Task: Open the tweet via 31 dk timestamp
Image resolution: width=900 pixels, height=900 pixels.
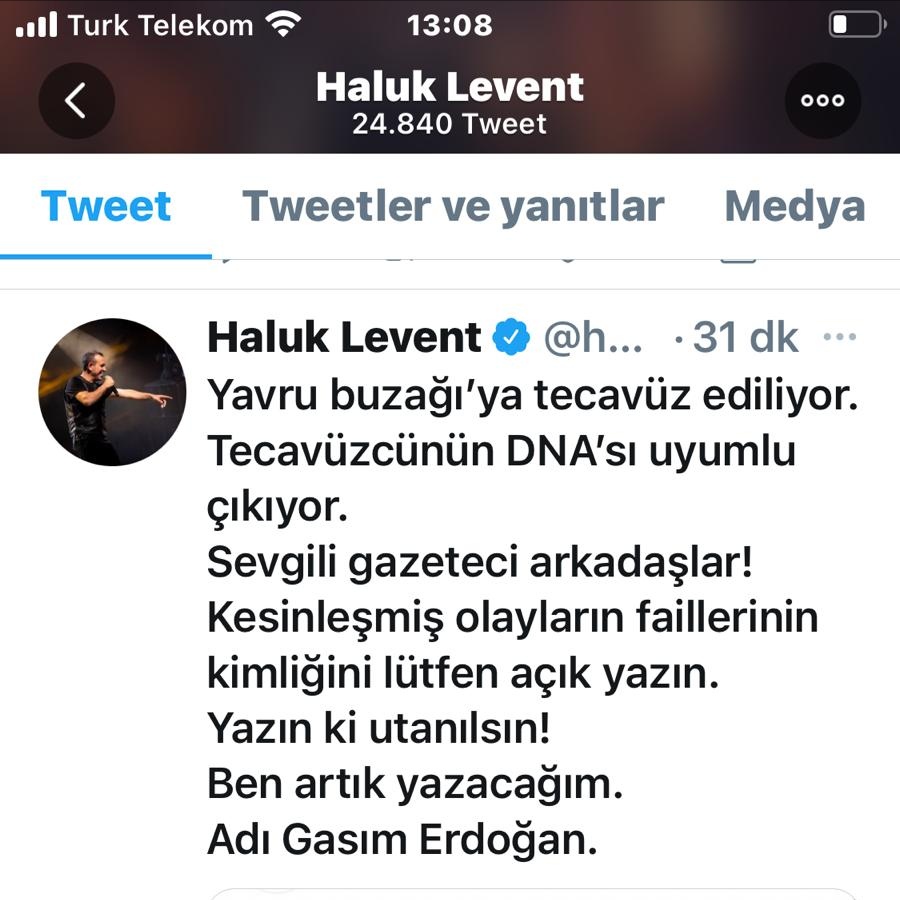Action: (745, 337)
